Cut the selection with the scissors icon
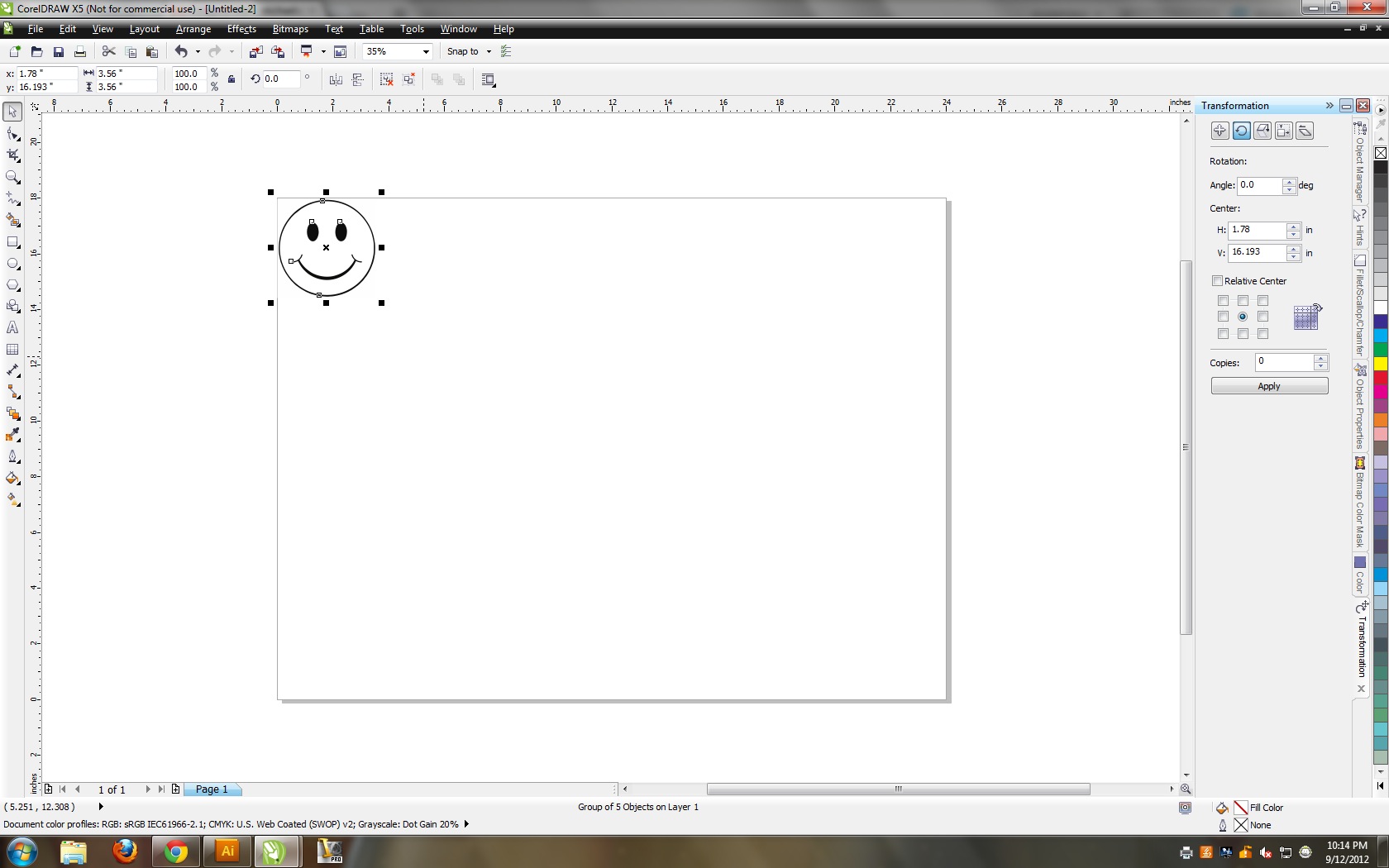The image size is (1389, 868). tap(108, 51)
